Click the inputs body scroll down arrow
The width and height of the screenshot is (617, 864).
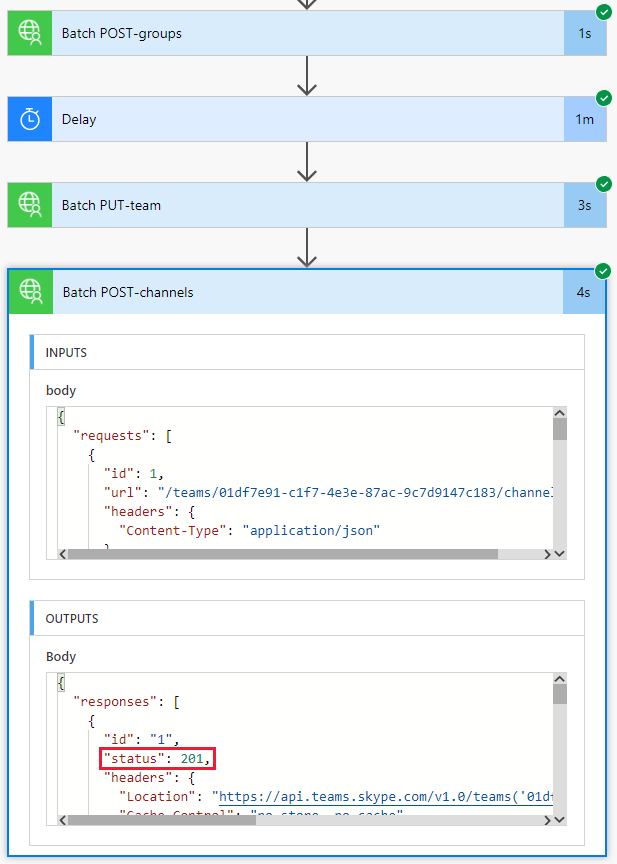point(560,554)
